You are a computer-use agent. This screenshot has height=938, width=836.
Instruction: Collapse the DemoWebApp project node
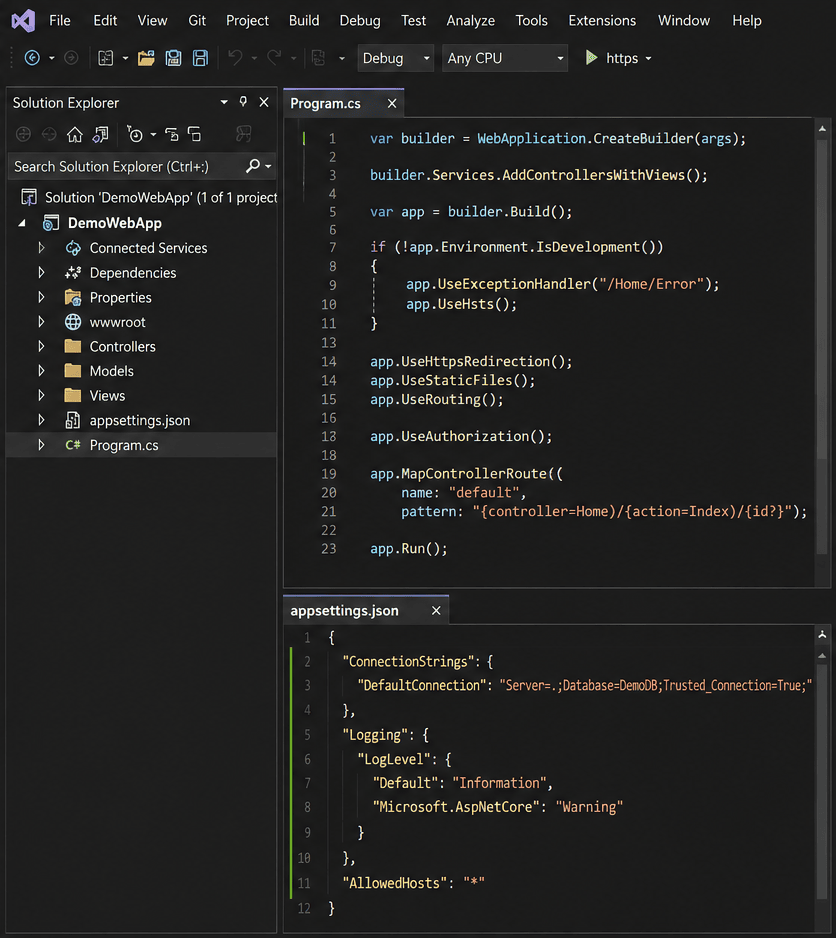(x=22, y=223)
